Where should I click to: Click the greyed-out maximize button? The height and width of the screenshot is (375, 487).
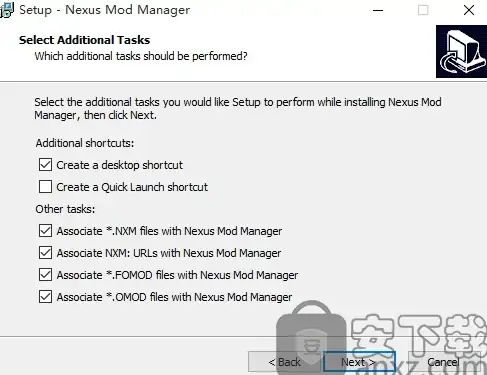[423, 10]
